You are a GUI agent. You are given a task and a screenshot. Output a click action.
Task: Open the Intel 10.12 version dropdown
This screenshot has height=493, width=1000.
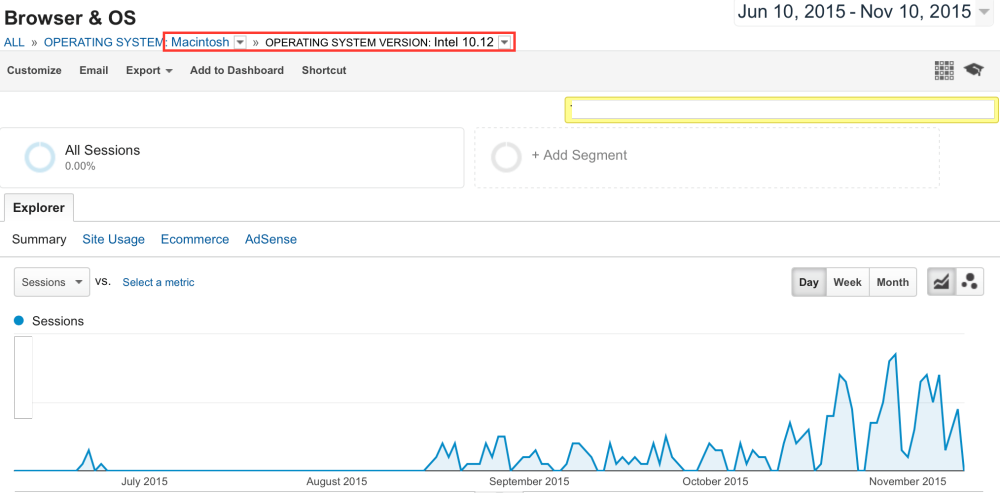(505, 42)
